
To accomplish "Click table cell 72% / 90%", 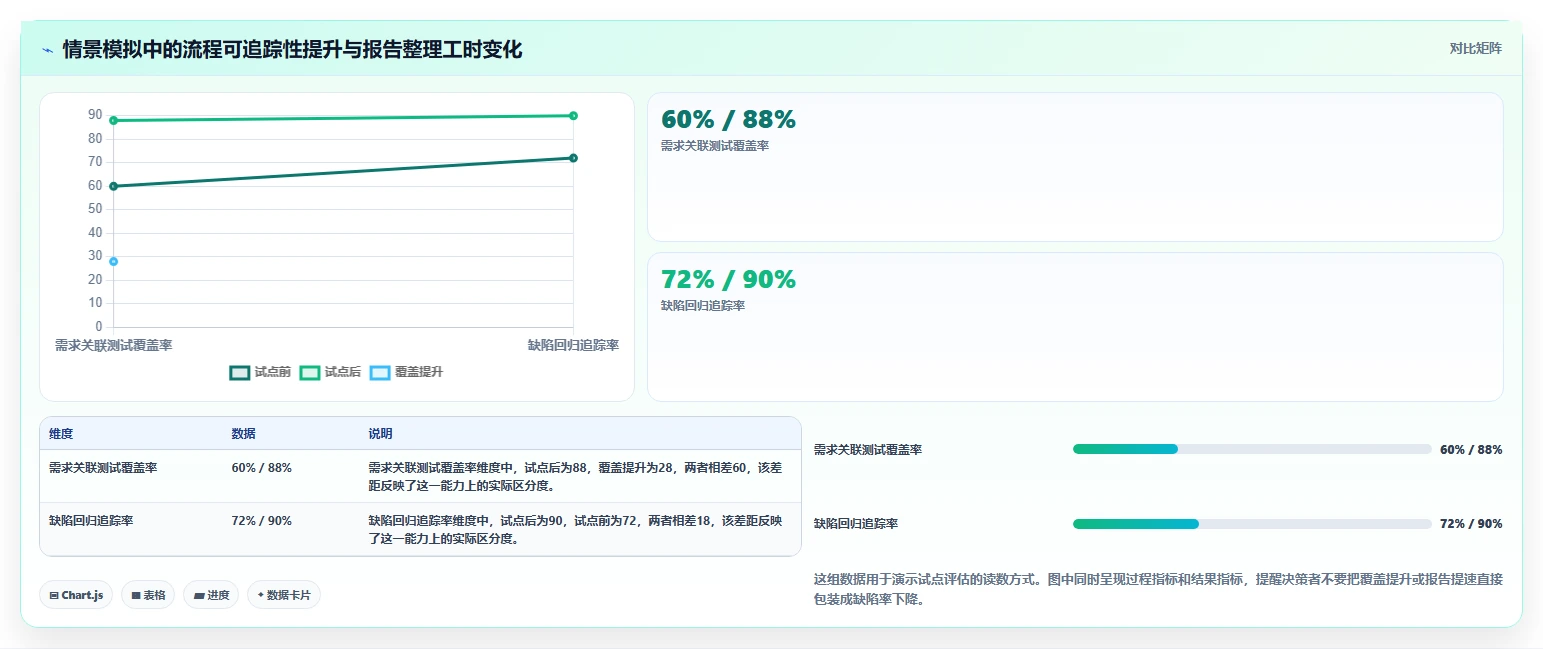I will pos(262,520).
